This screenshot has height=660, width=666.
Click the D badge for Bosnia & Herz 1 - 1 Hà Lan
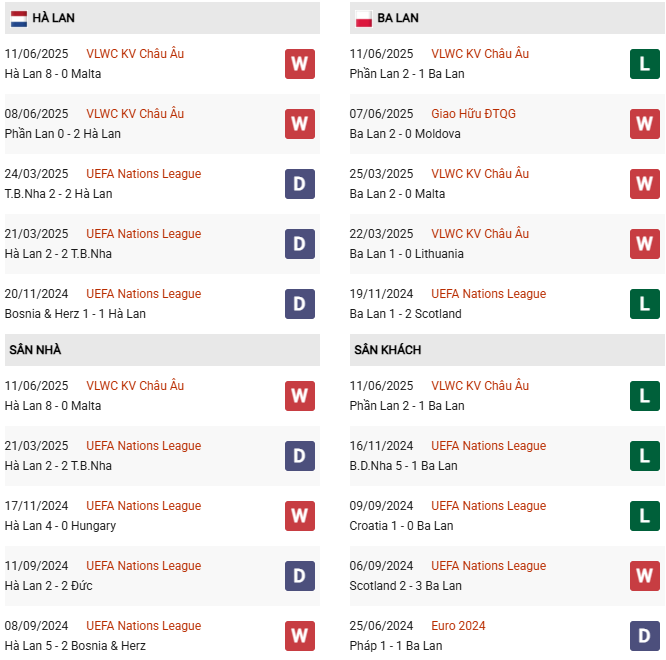click(300, 304)
